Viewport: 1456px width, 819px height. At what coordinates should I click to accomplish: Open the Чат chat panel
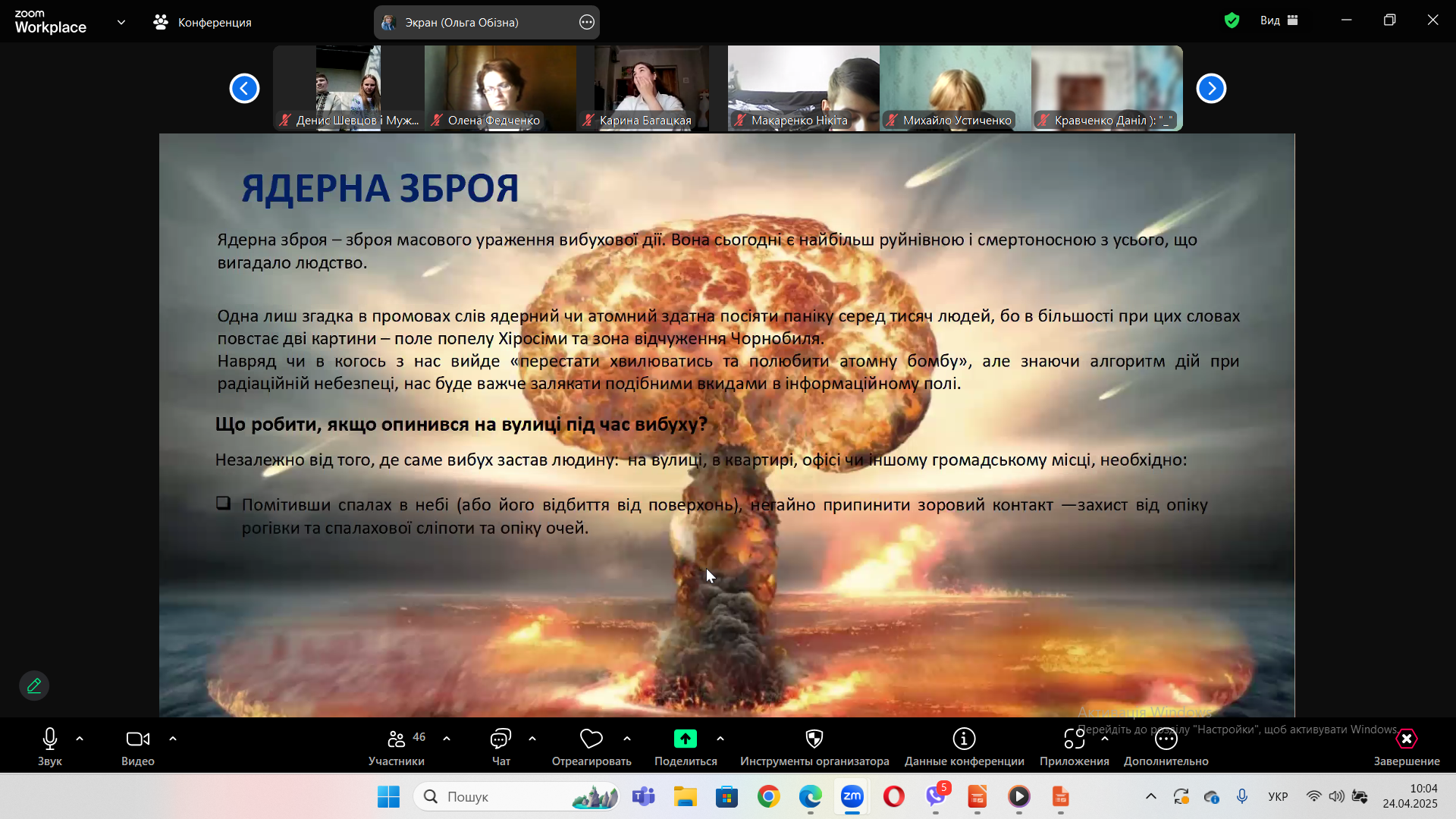click(x=501, y=747)
